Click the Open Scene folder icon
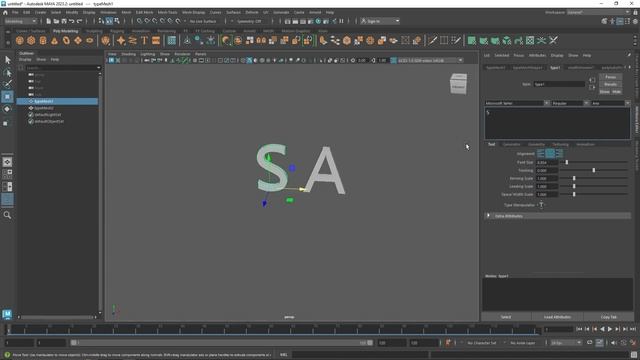This screenshot has width=640, height=360. click(x=56, y=21)
